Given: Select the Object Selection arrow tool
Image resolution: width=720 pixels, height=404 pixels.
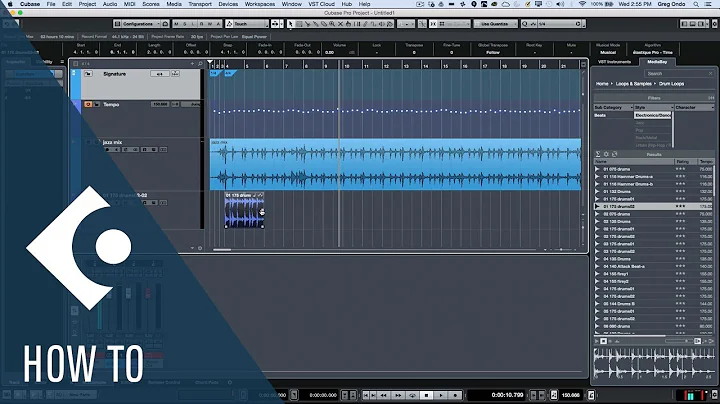Looking at the screenshot, I should point(290,23).
